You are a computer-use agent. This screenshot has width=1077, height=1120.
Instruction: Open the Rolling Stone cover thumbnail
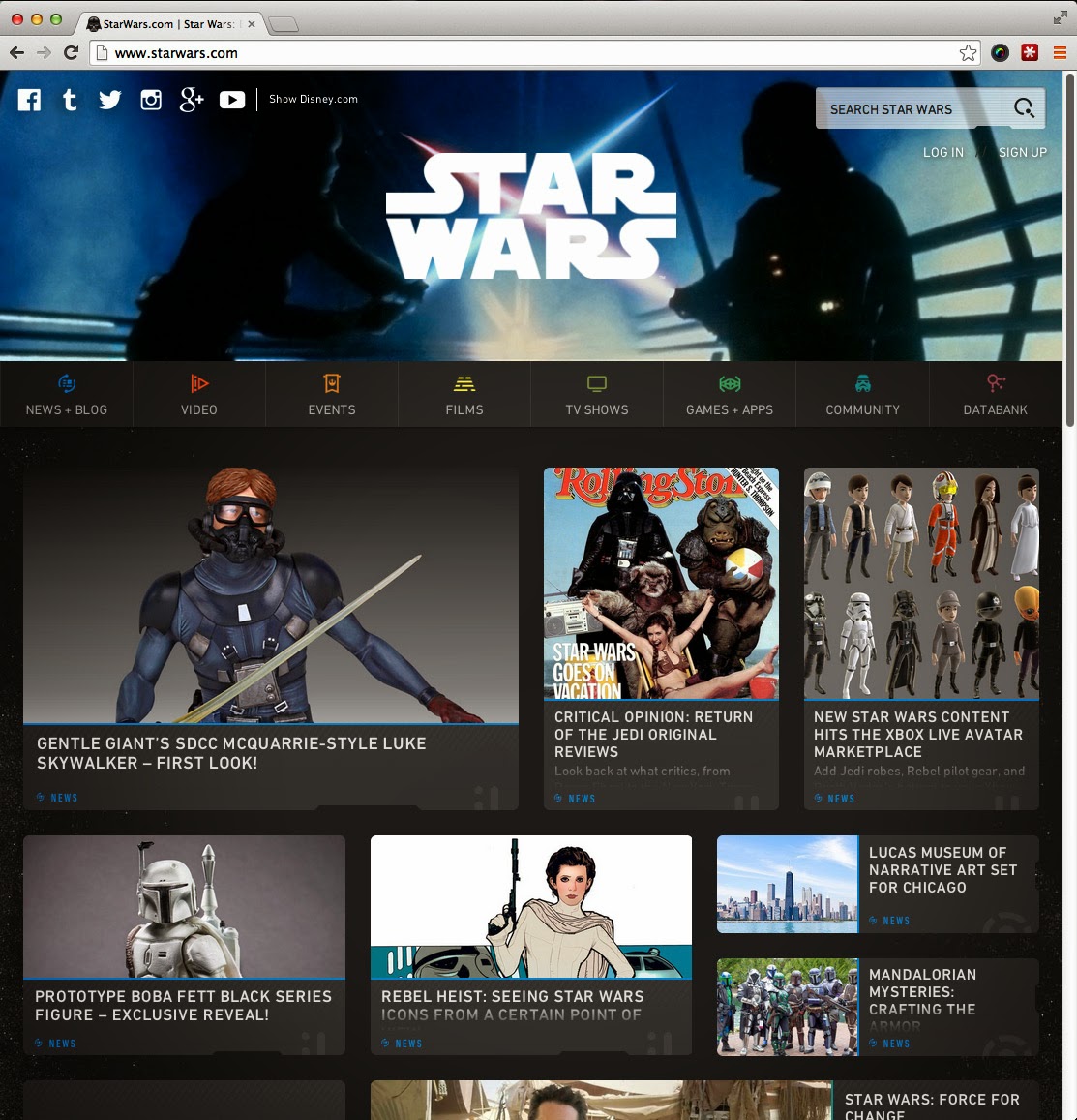coord(661,583)
